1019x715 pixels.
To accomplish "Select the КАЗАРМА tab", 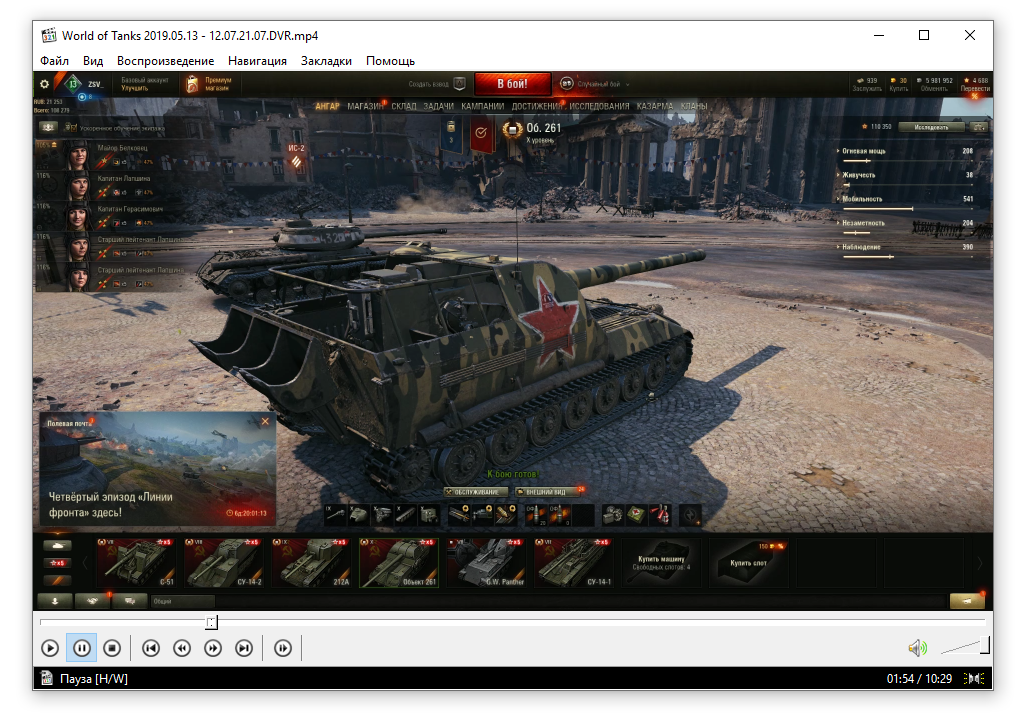I will 655,106.
